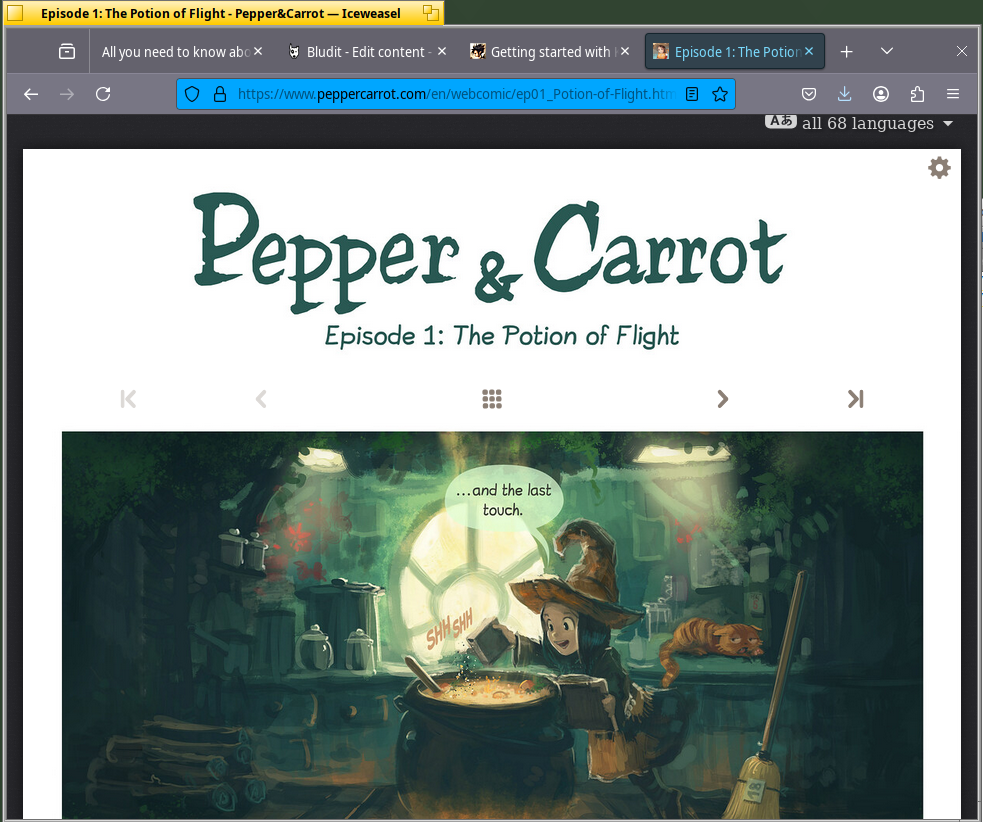The width and height of the screenshot is (983, 822).
Task: Go to the previous episode arrow
Action: (261, 399)
